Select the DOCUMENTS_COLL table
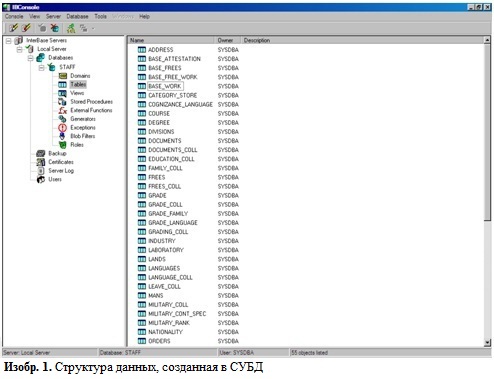Viewport: 494px width, 379px height. (173, 150)
